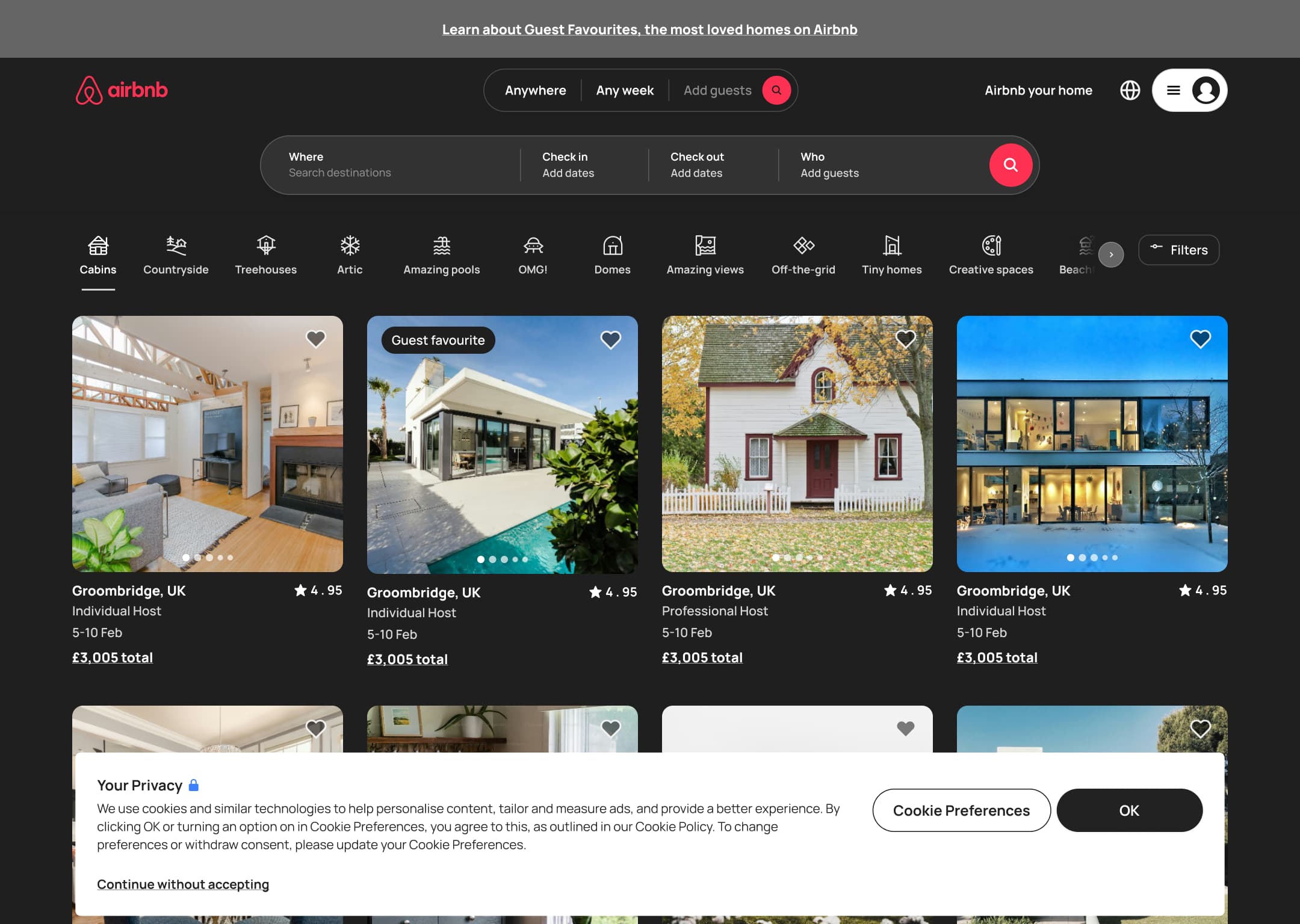Select the Domes category icon
This screenshot has width=1300, height=924.
pyautogui.click(x=613, y=245)
